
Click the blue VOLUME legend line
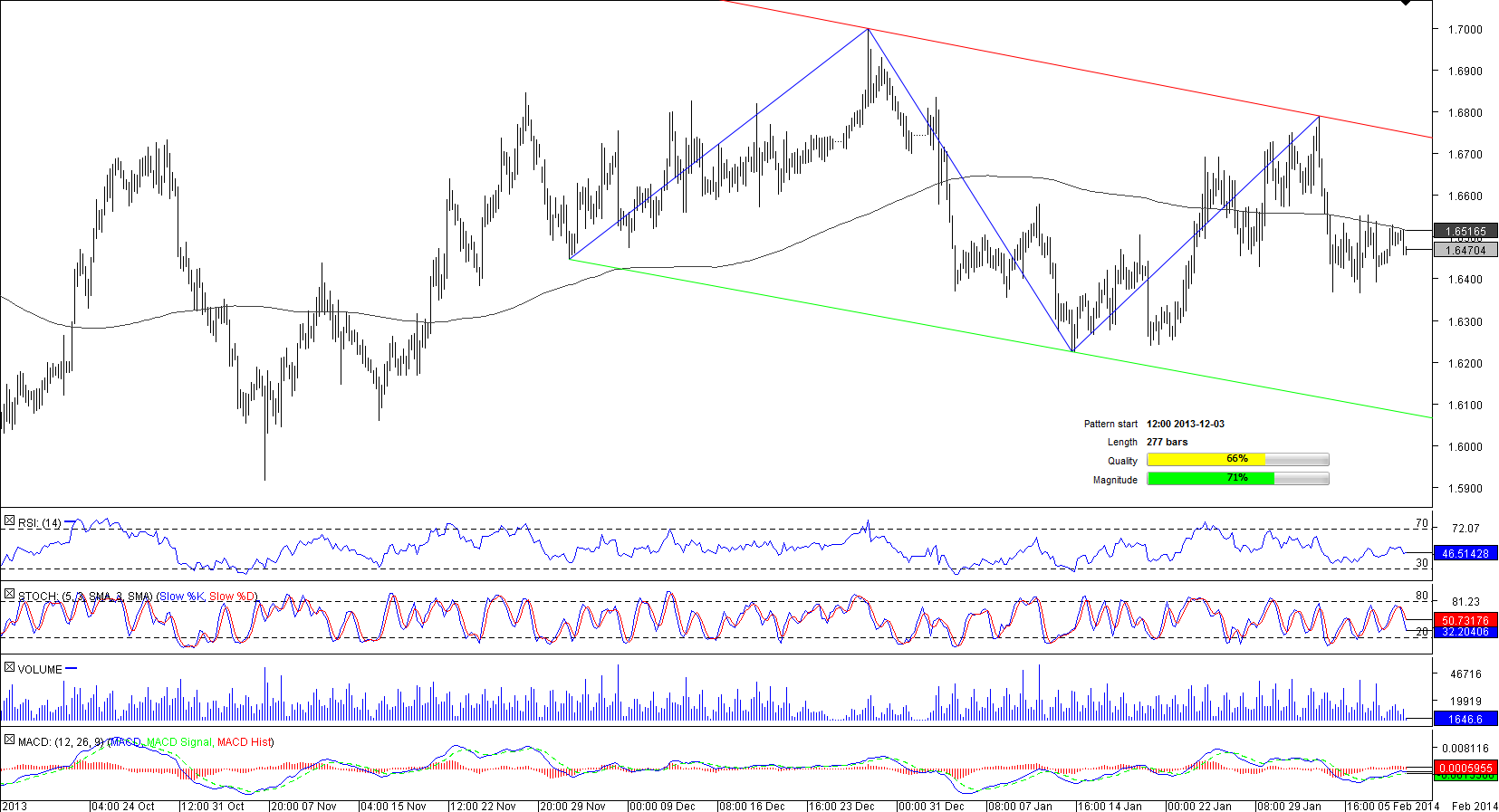click(72, 669)
